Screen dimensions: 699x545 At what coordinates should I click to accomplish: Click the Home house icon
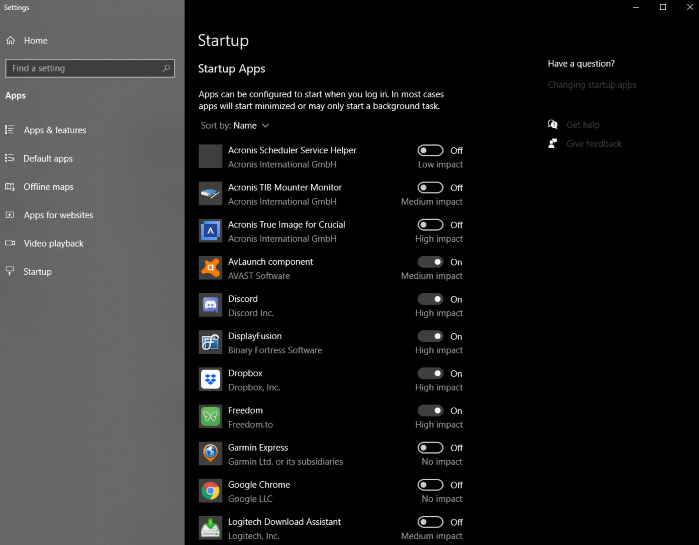point(11,41)
